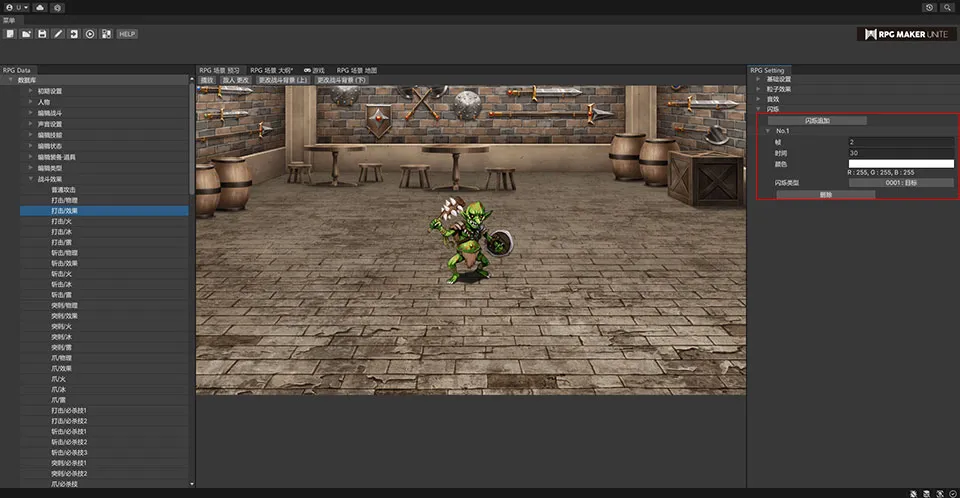Click the pen edit toolbar icon
Screen dimensions: 960x498
point(58,34)
